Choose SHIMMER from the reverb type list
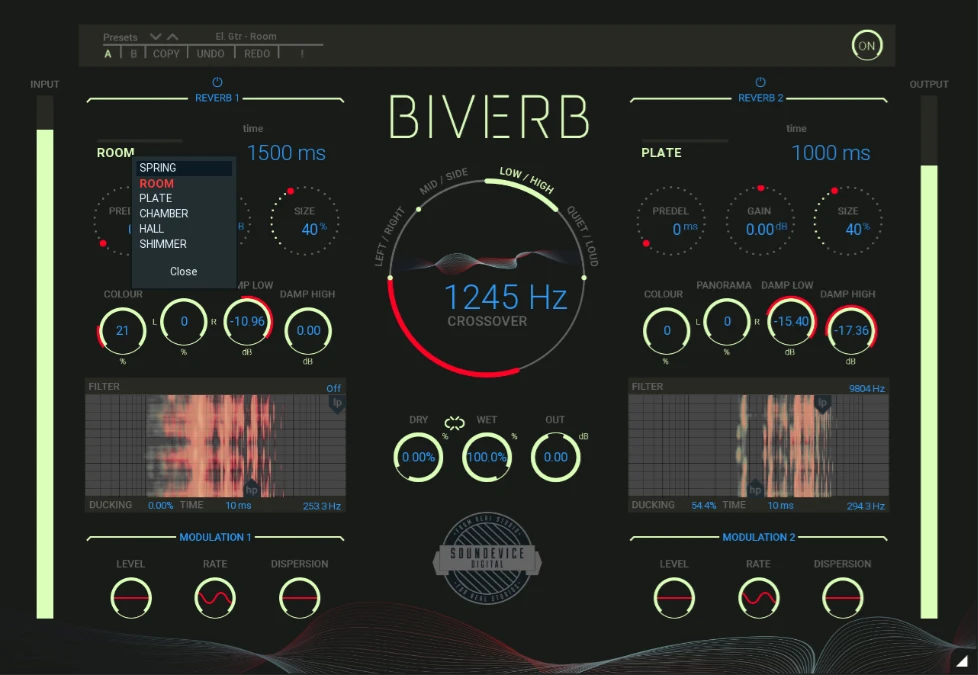 pyautogui.click(x=163, y=244)
